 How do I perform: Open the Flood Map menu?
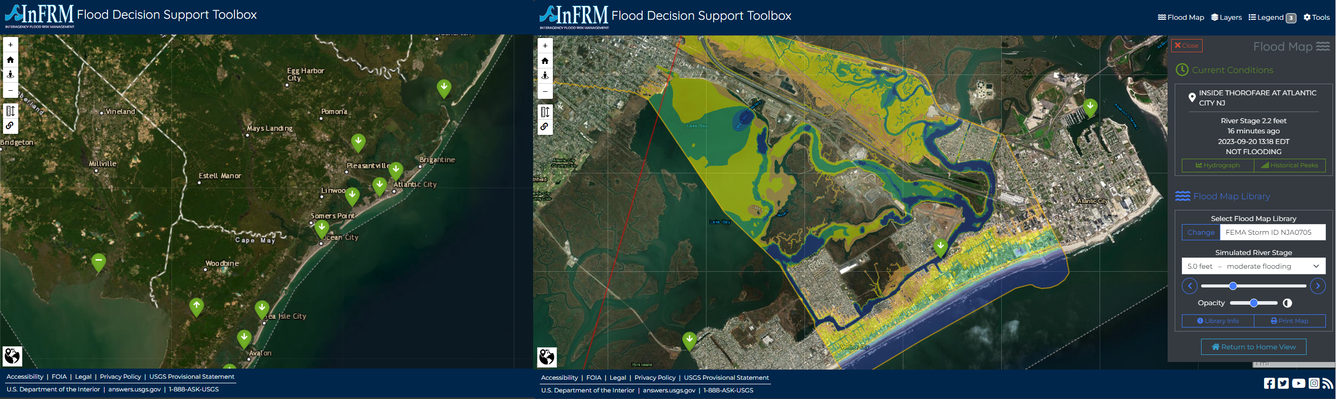click(1181, 17)
